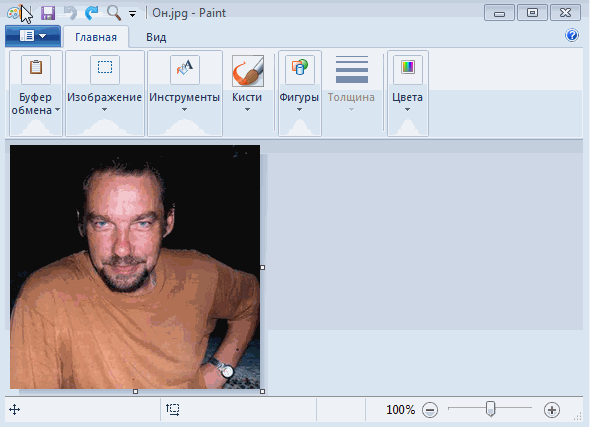Open the blue Paint file menu button
590x427 pixels.
(33, 36)
